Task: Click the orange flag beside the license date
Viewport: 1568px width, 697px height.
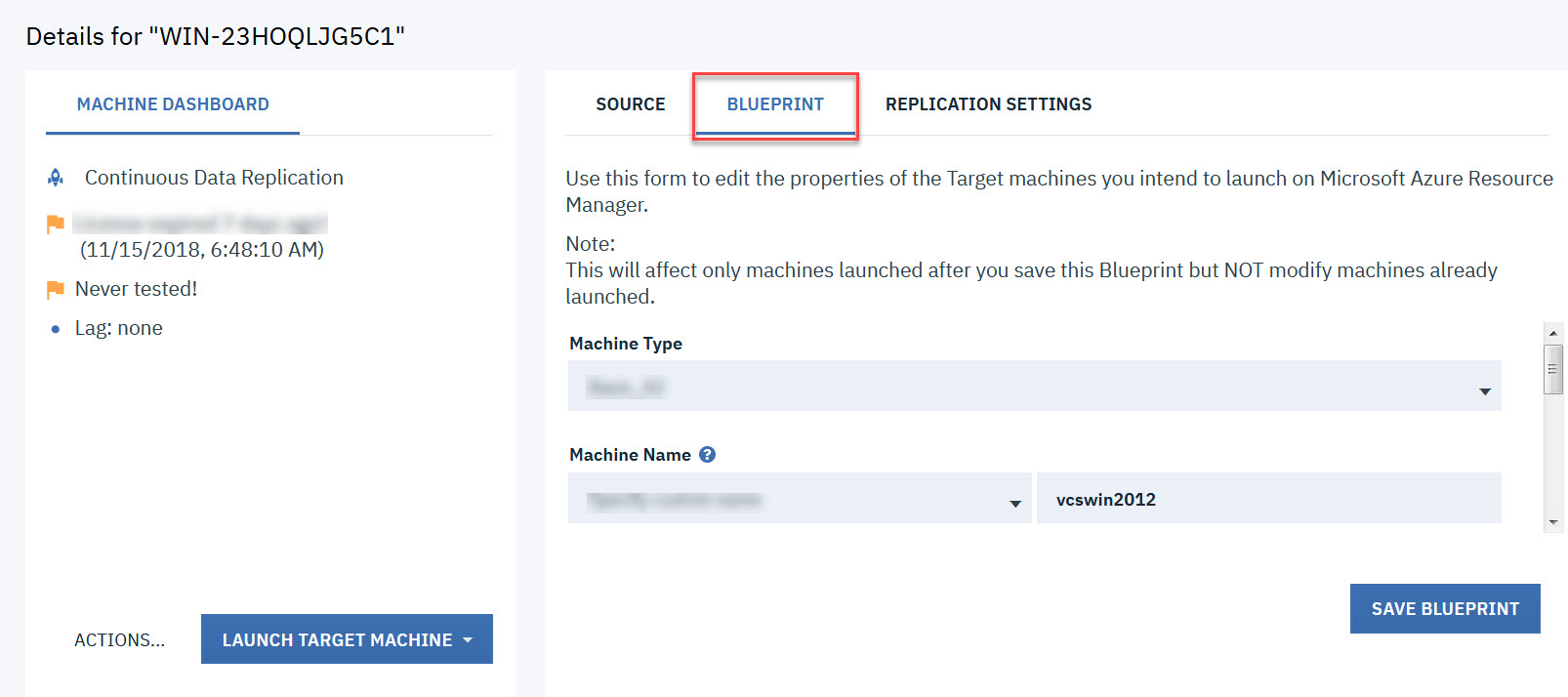Action: (56, 225)
